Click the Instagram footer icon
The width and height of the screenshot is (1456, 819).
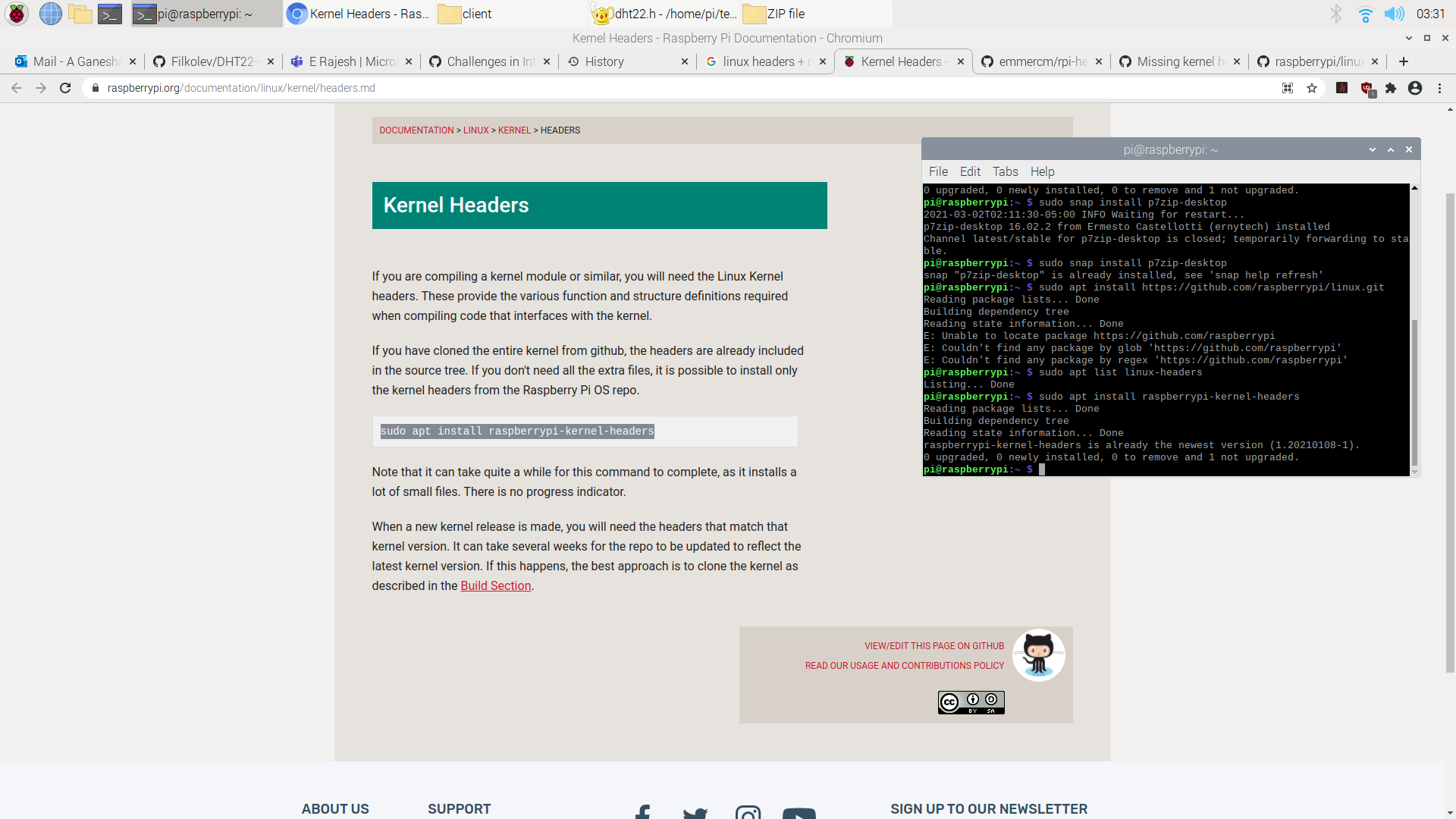tap(748, 812)
